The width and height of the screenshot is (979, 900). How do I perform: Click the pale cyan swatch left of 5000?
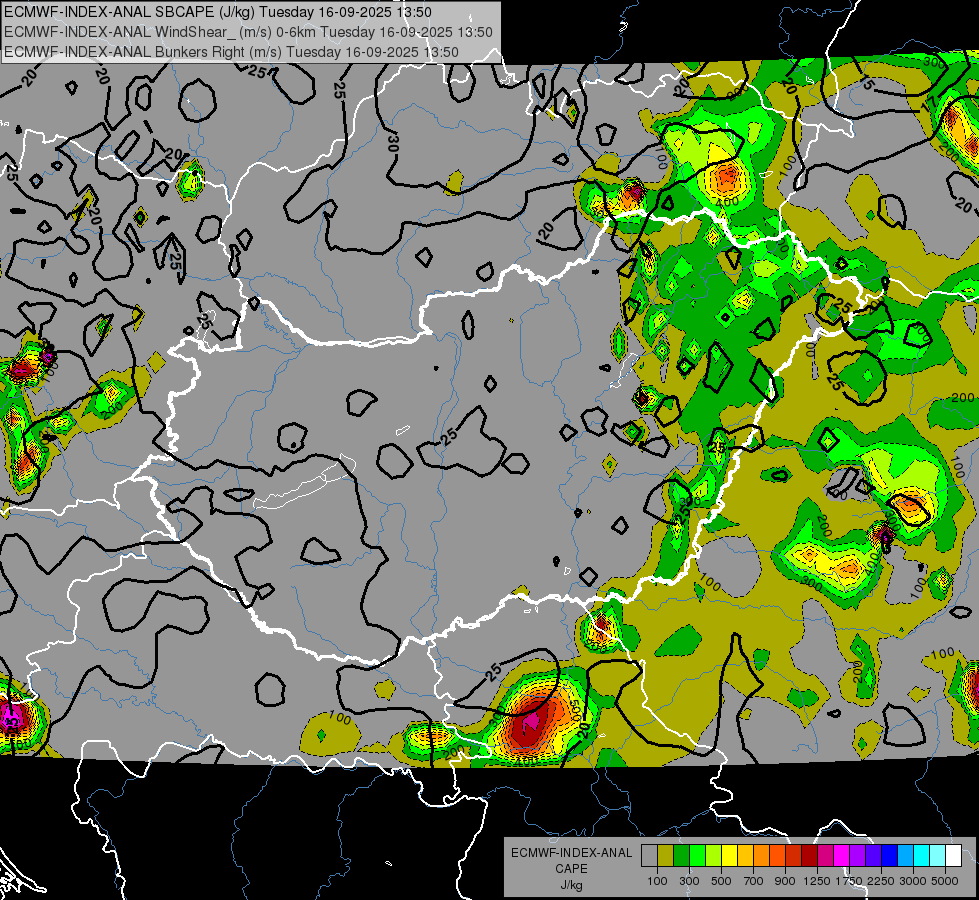click(x=938, y=855)
